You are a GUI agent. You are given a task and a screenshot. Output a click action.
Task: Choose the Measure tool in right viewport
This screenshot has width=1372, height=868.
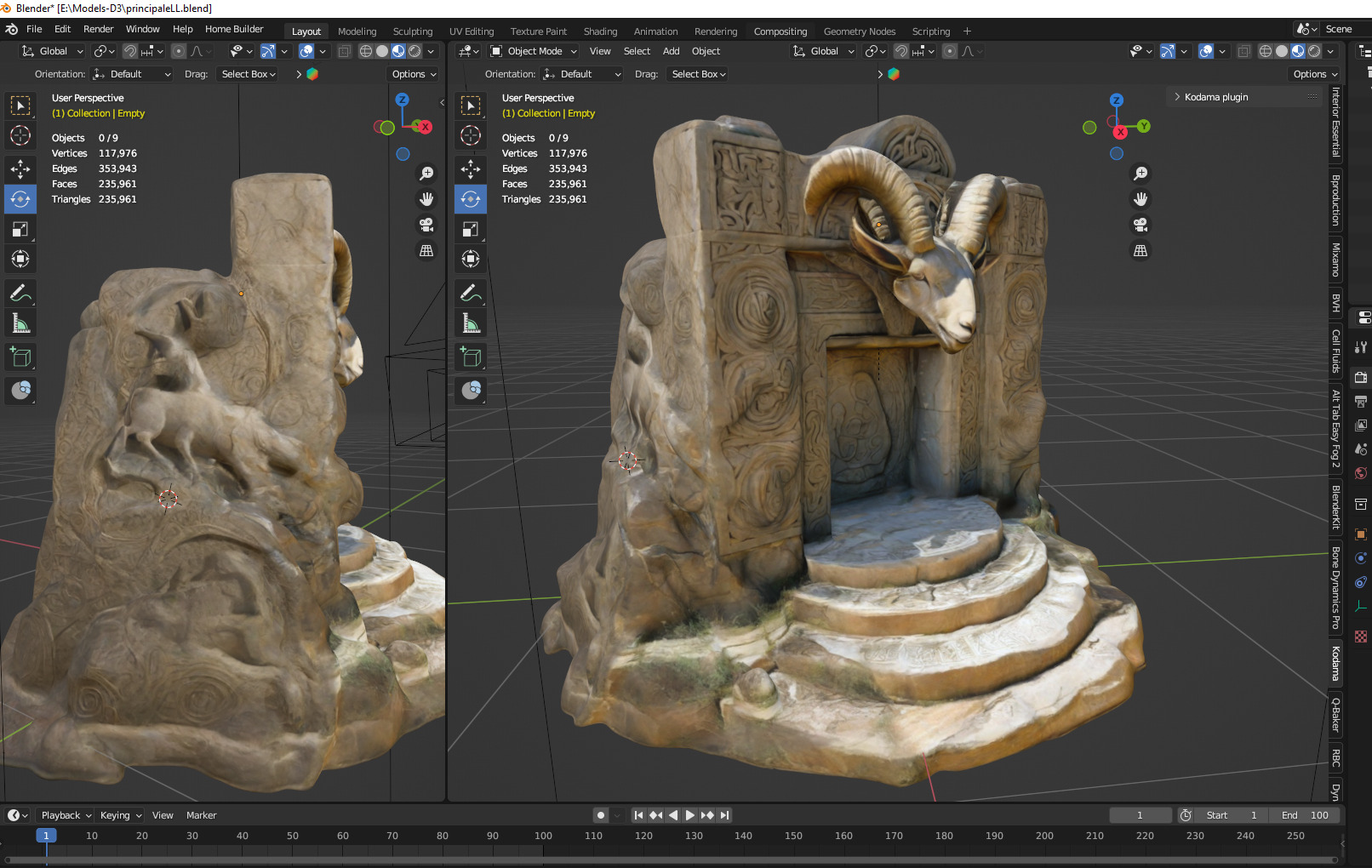471,323
